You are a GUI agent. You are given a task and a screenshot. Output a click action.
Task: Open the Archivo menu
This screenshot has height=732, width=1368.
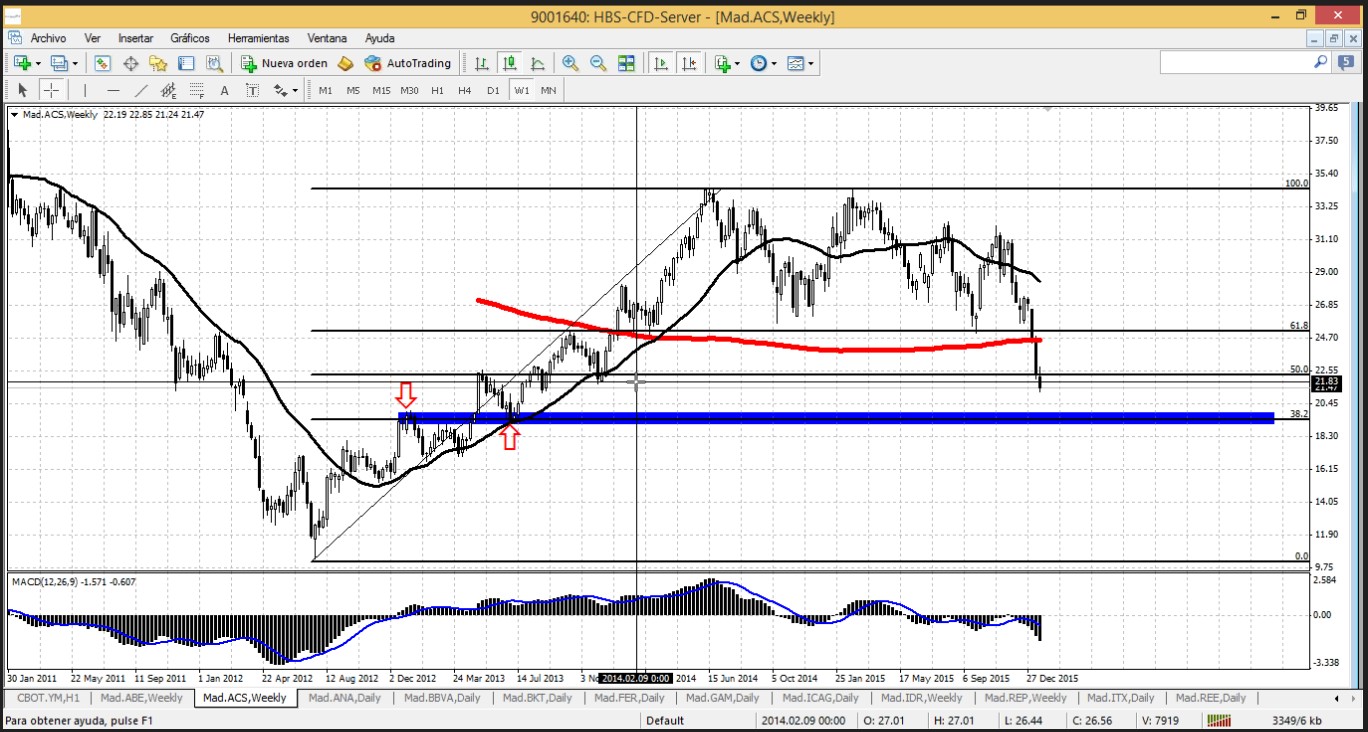click(48, 38)
